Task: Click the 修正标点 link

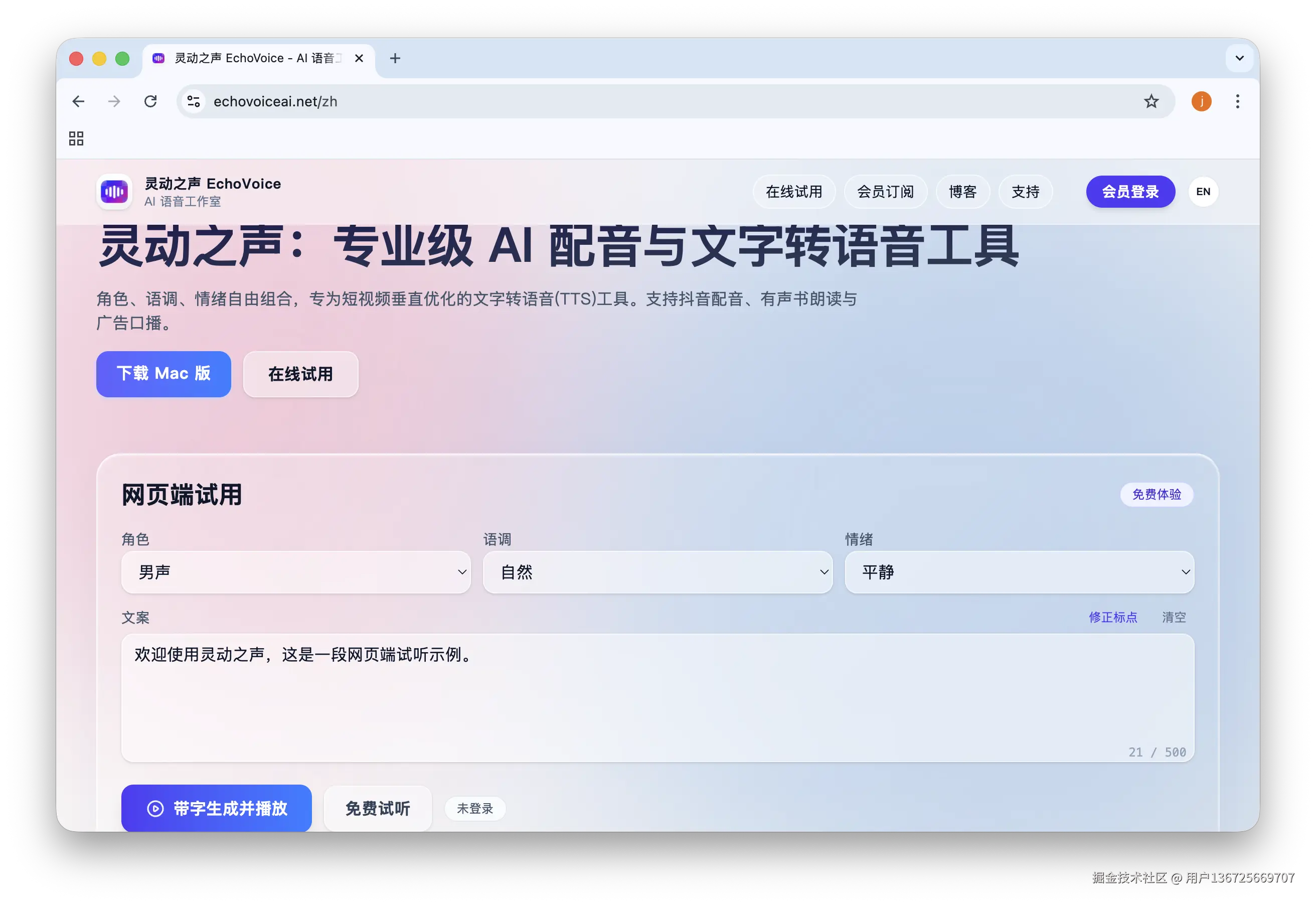Action: 1113,617
